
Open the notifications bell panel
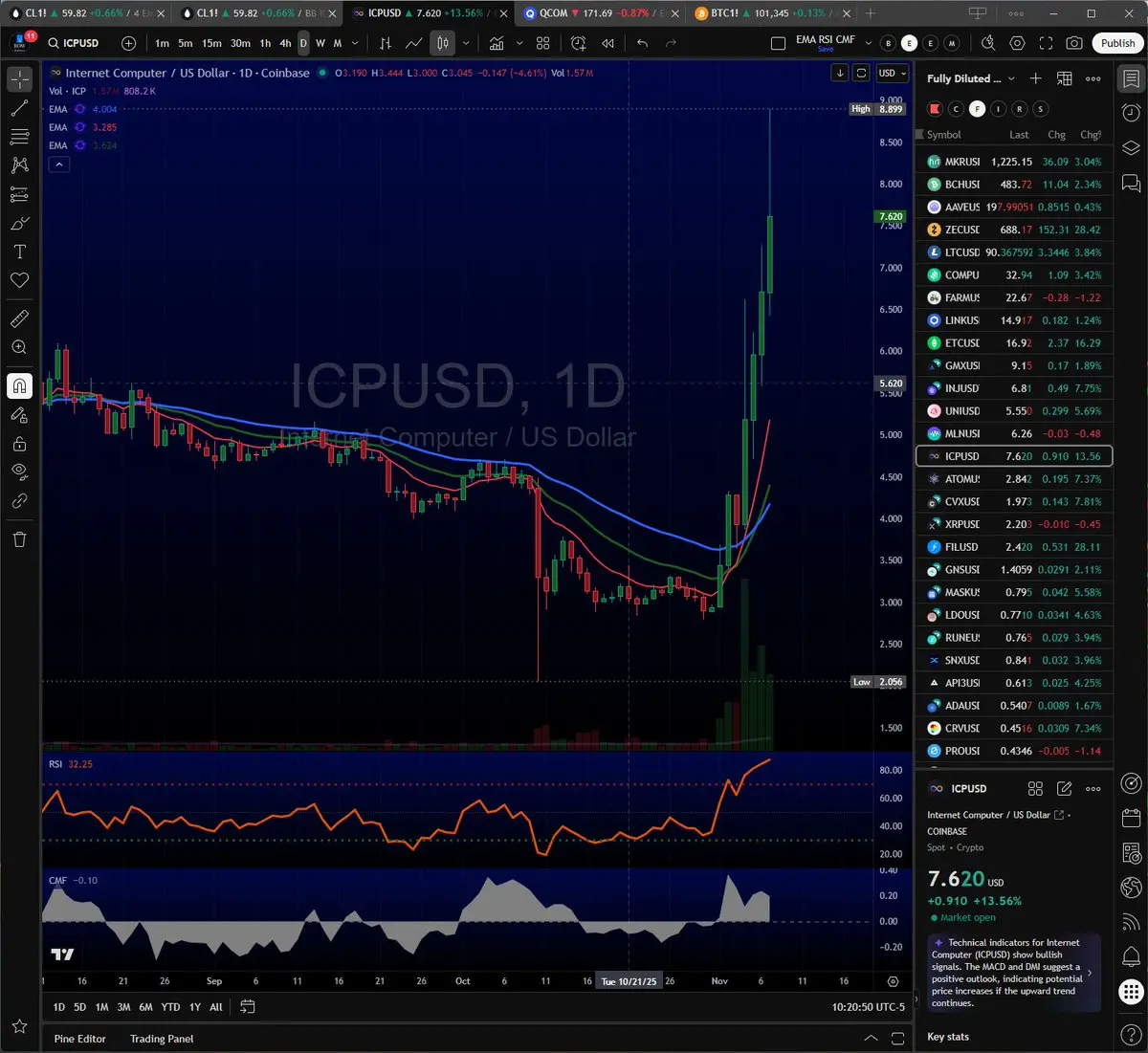1131,956
